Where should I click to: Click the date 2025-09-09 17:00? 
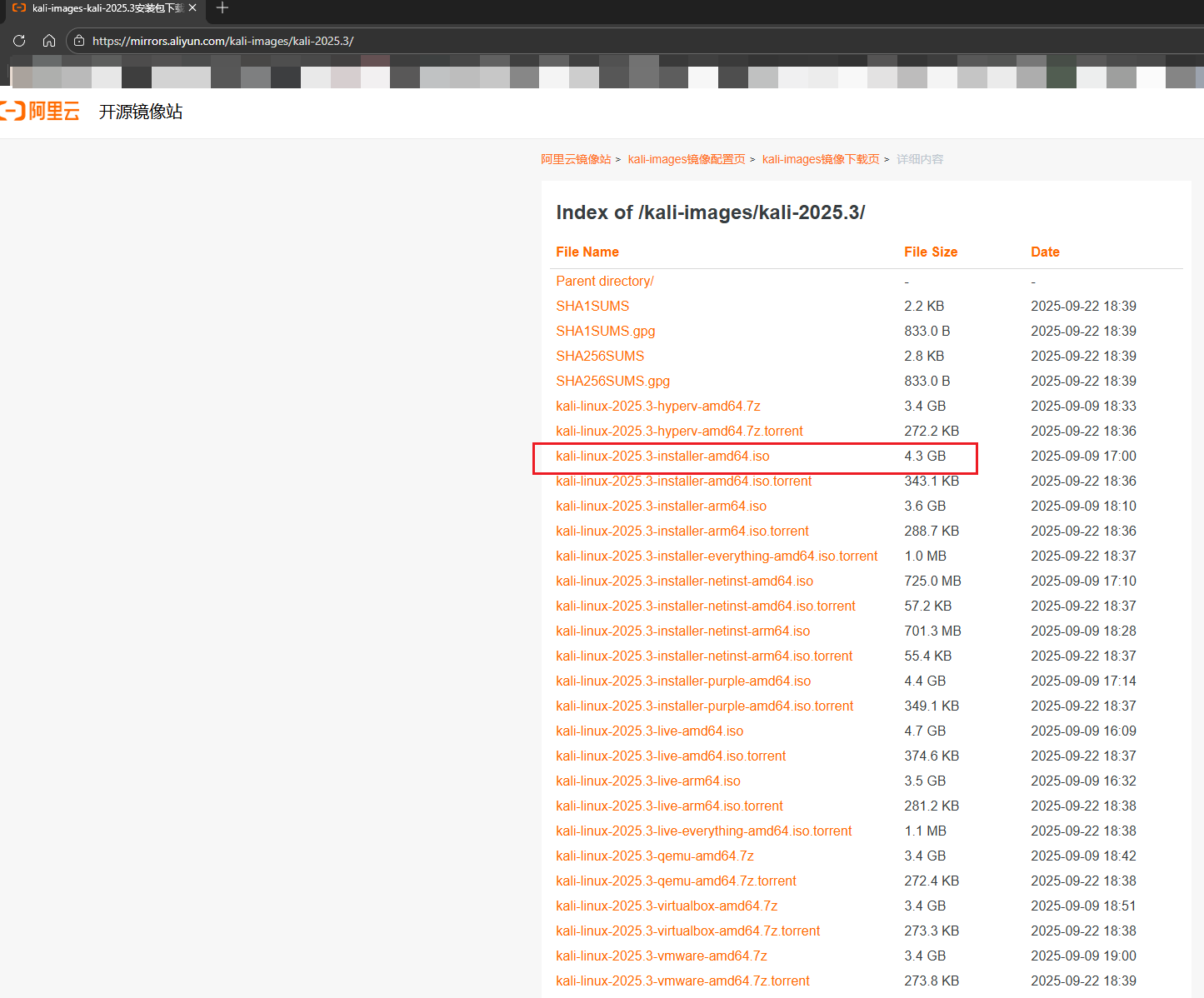coord(1083,457)
